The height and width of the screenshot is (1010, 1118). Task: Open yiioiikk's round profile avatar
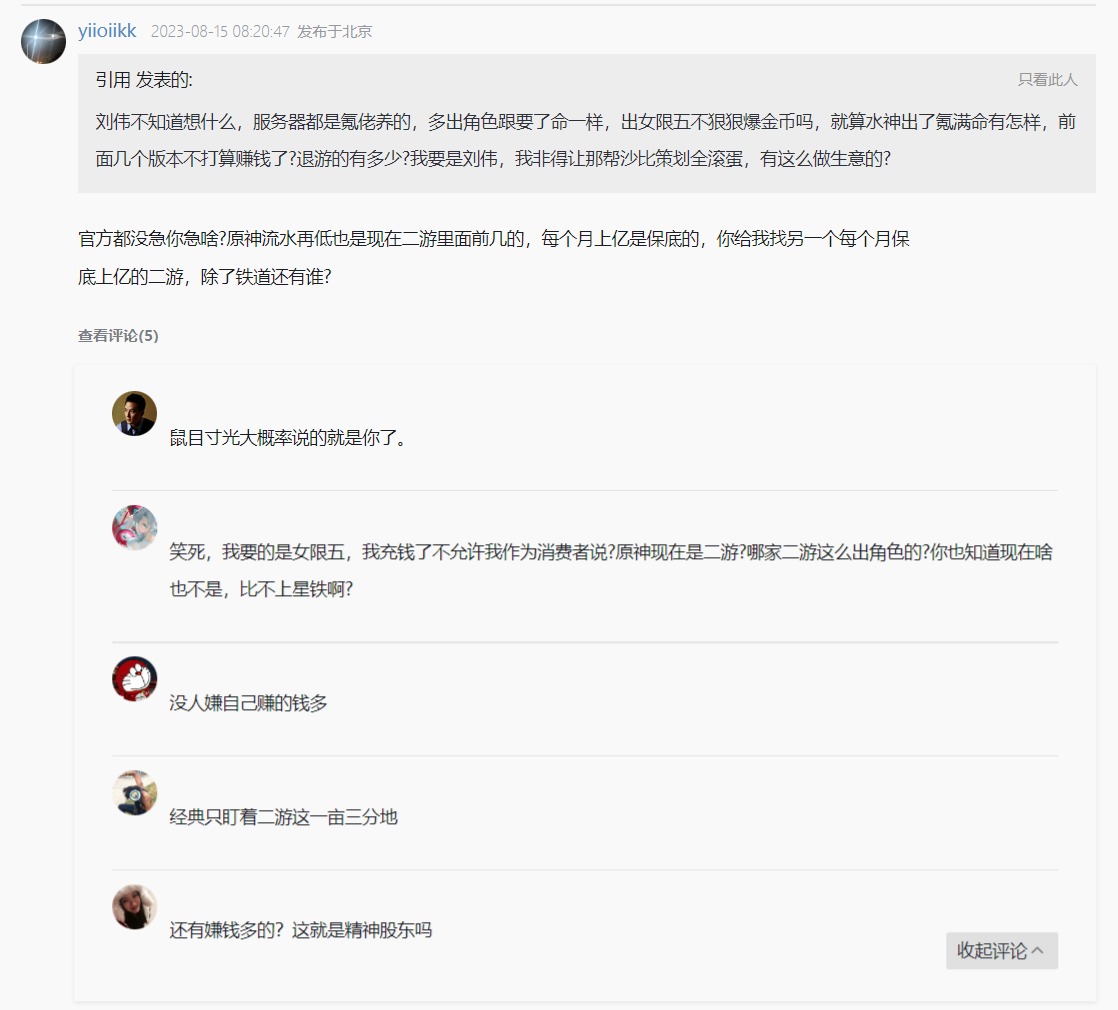pyautogui.click(x=43, y=41)
